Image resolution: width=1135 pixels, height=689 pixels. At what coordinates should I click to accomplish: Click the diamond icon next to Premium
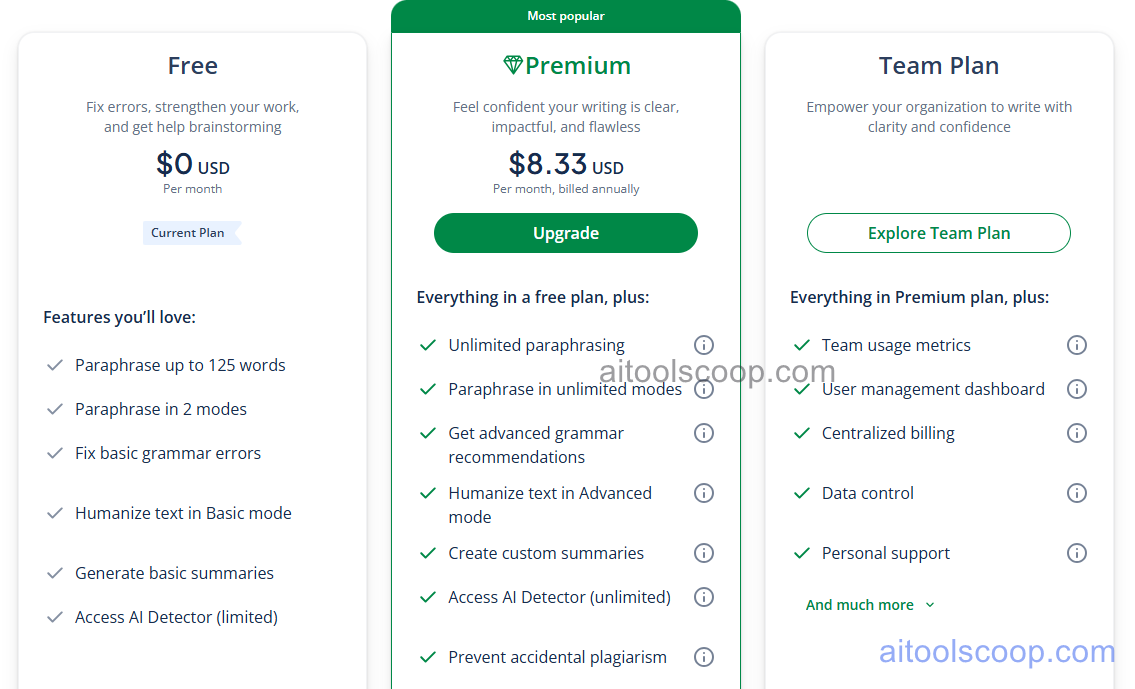(515, 64)
